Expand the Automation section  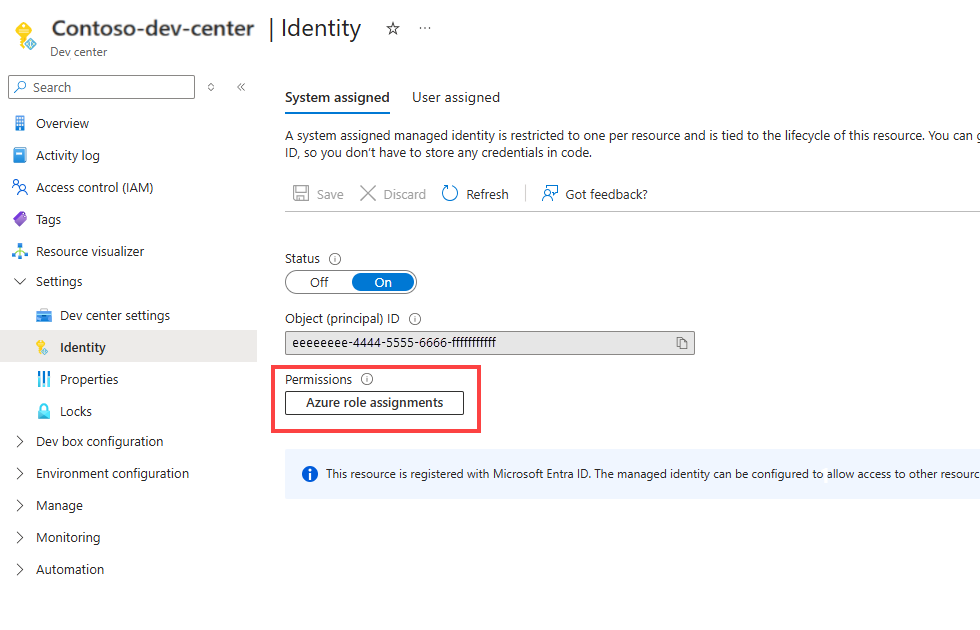tap(20, 569)
